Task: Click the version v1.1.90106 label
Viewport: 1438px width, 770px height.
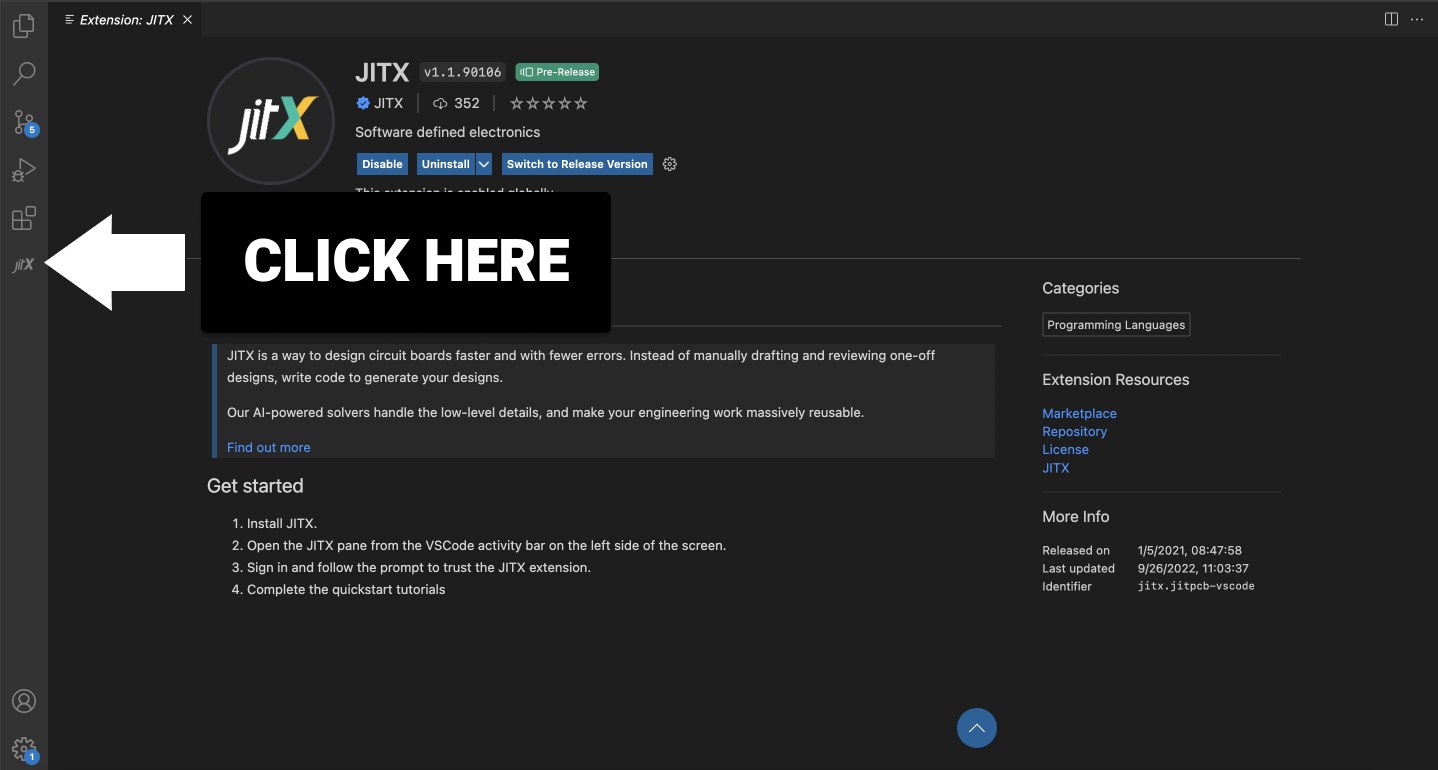Action: (x=462, y=72)
